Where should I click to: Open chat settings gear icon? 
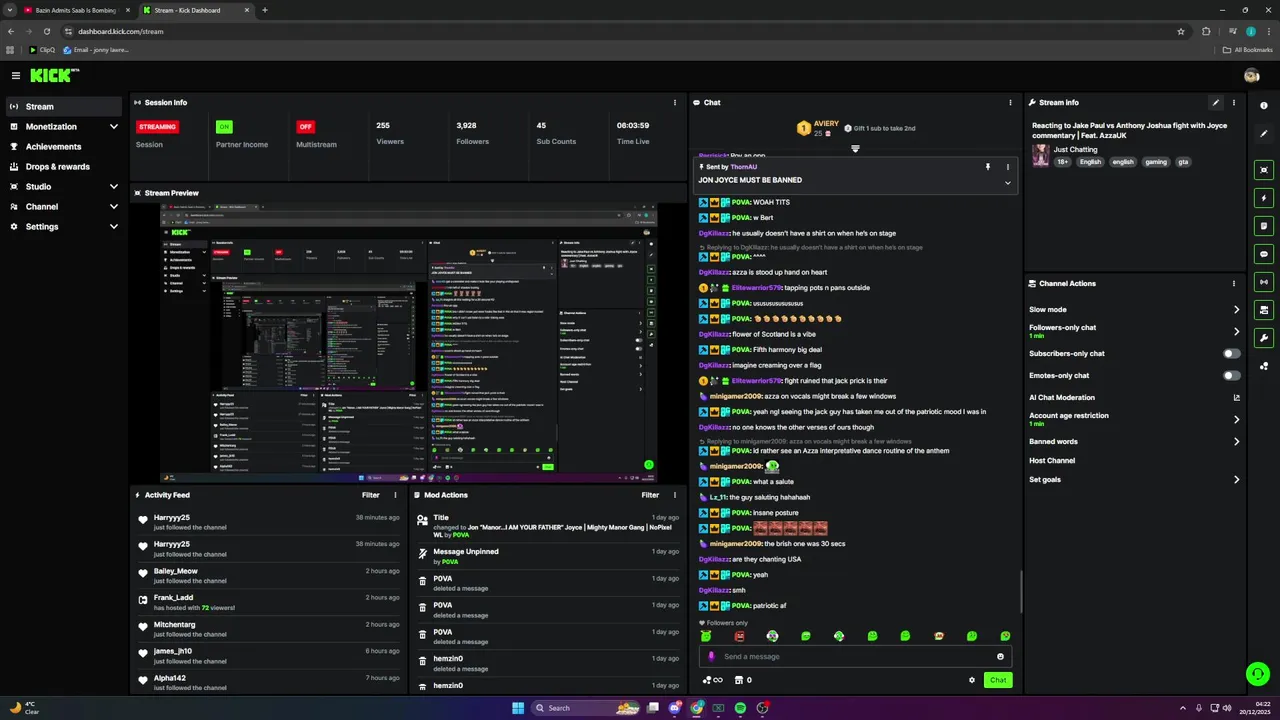(972, 680)
